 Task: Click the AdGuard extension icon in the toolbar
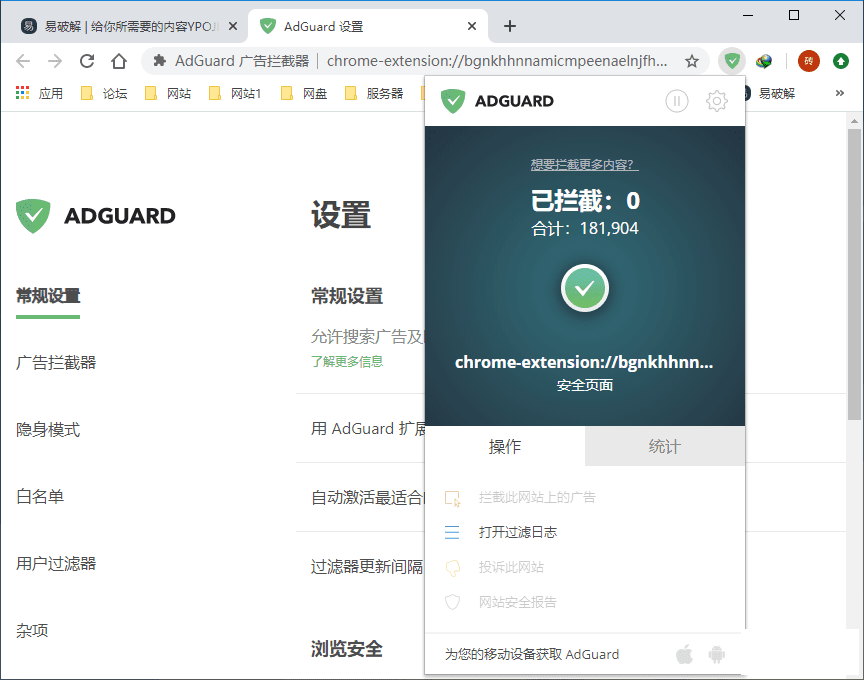(x=732, y=61)
